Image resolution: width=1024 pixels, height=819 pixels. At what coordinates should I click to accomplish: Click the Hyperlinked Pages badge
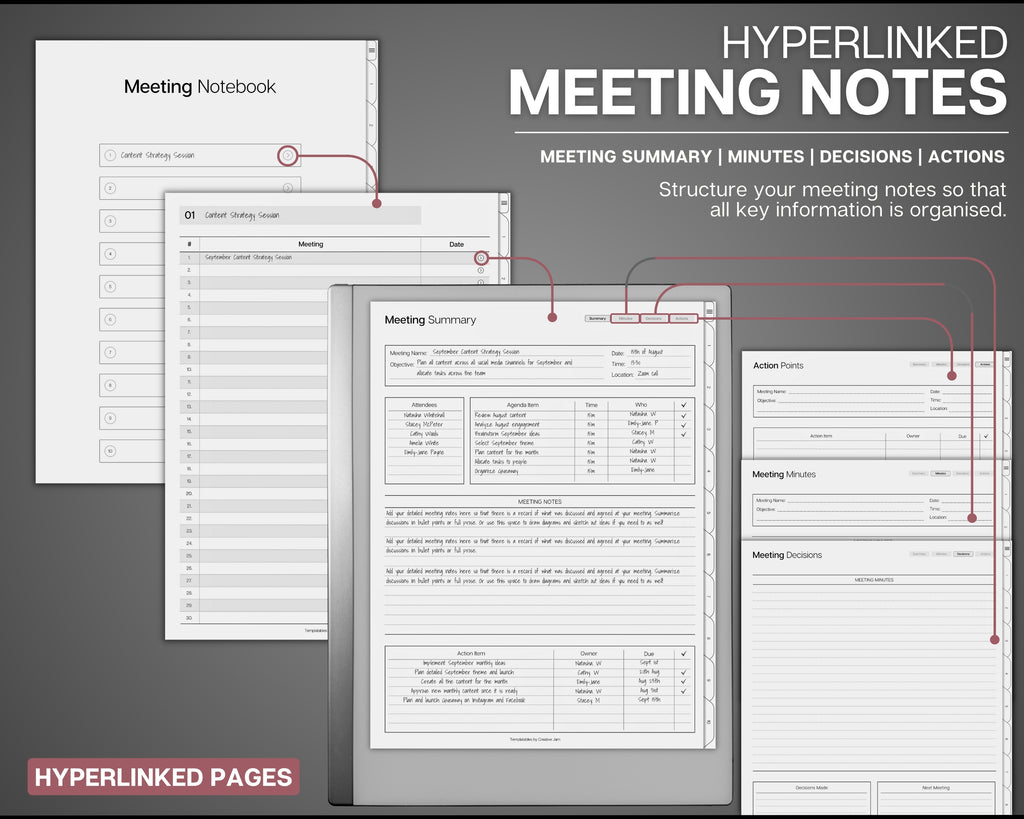coord(163,777)
